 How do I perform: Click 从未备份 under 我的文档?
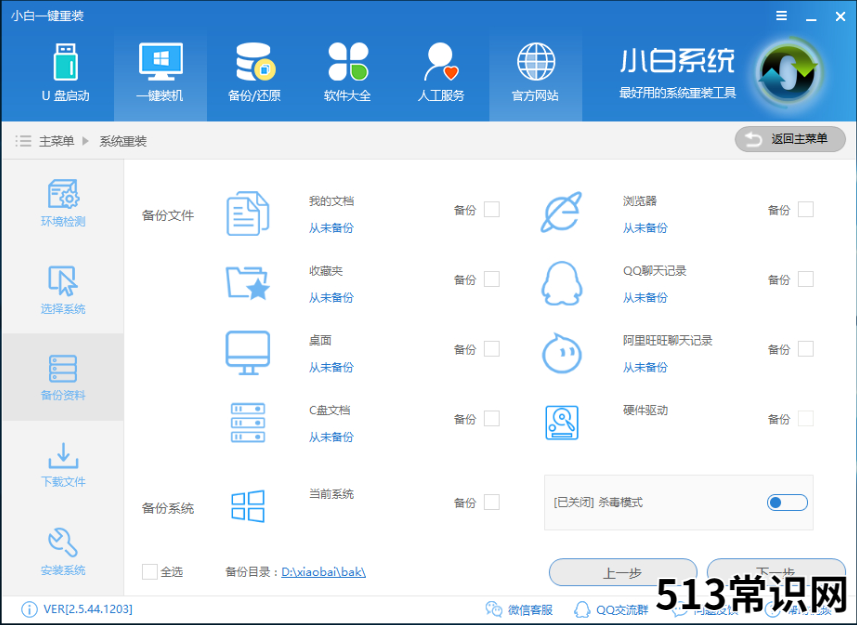tap(331, 228)
